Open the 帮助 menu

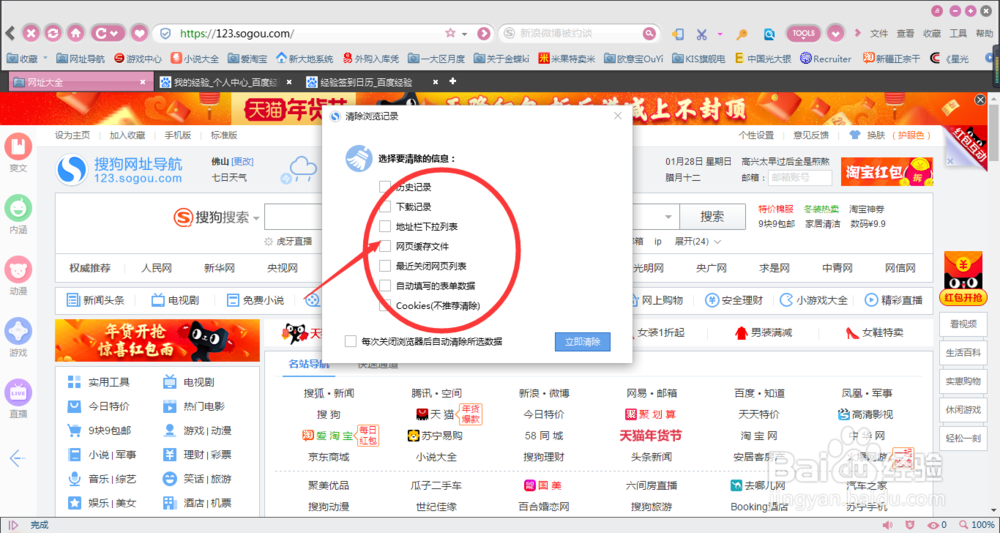coord(984,34)
